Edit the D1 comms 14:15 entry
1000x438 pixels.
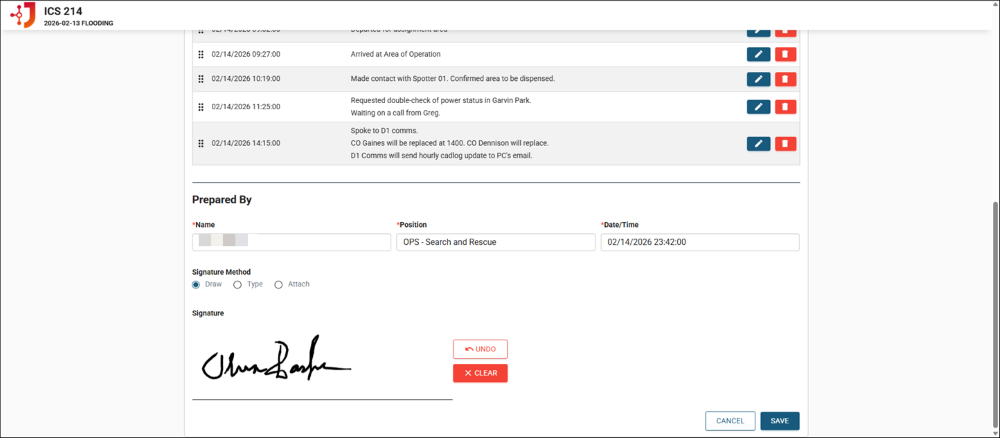(x=758, y=143)
